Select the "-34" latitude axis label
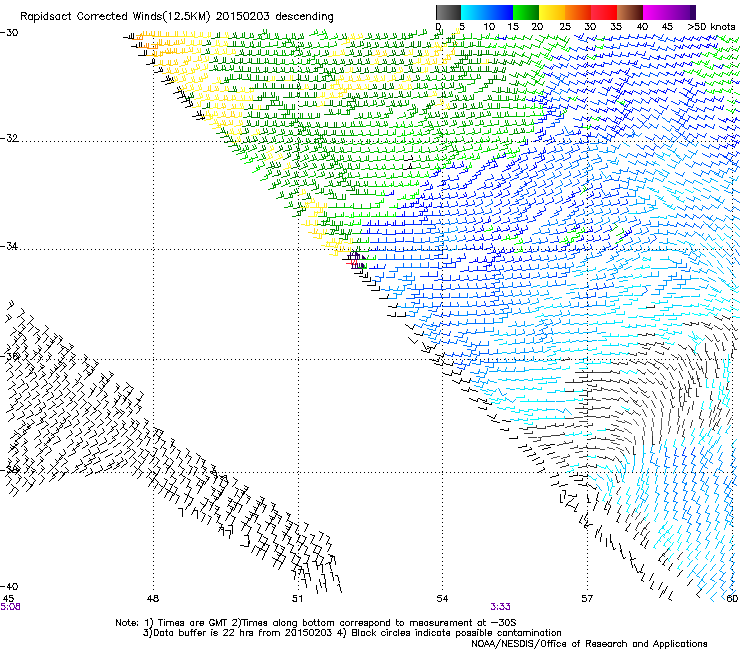This screenshot has height=650, width=740. [9, 246]
